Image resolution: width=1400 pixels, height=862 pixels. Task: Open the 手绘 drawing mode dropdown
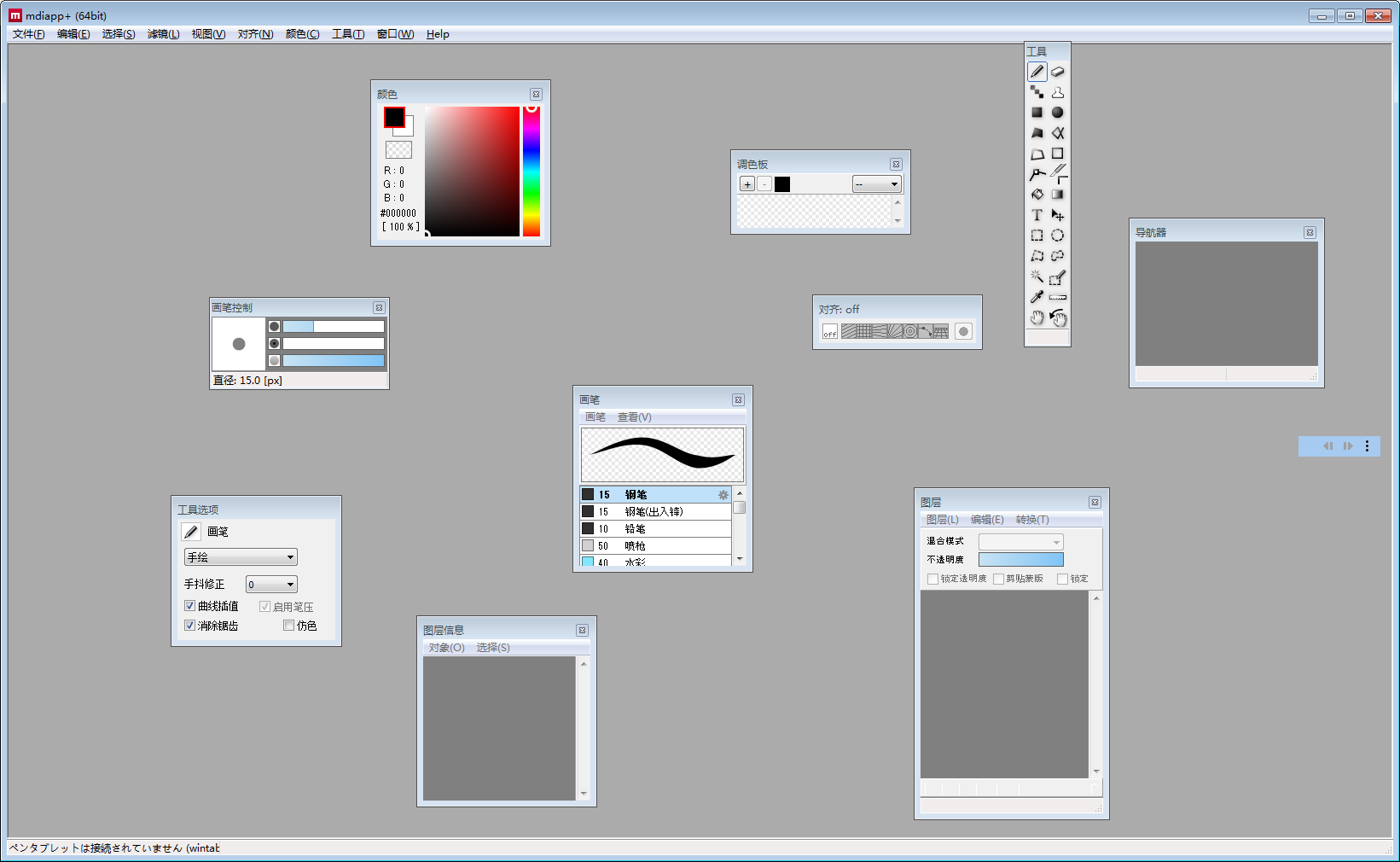click(x=241, y=557)
